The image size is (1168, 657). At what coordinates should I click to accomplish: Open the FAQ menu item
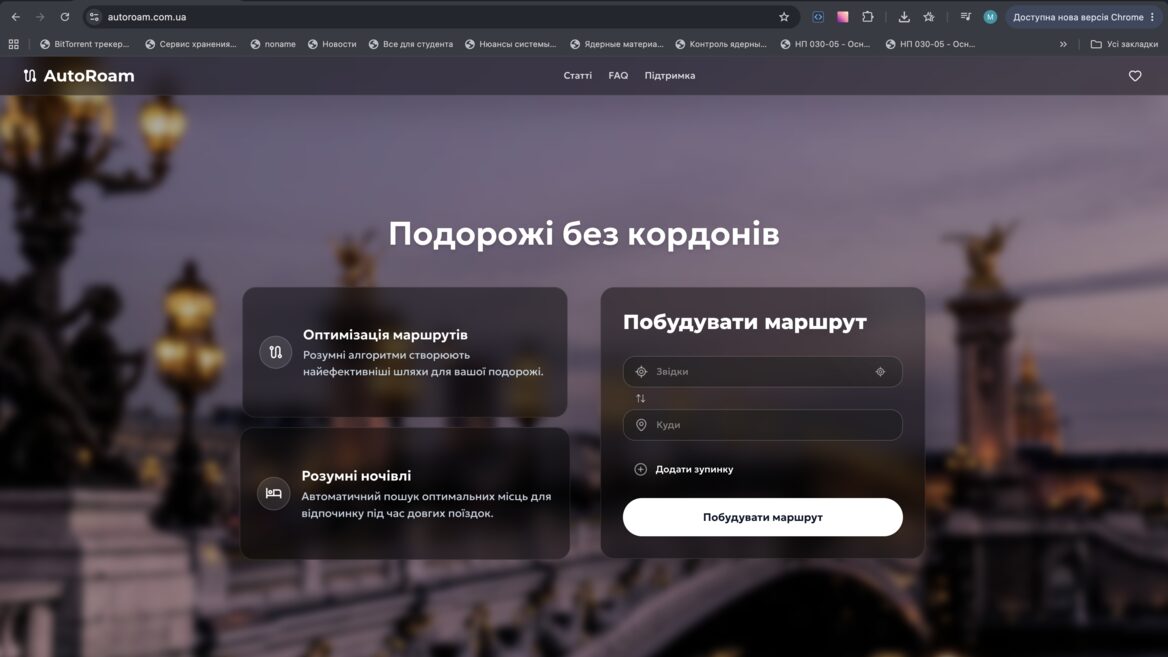(618, 75)
